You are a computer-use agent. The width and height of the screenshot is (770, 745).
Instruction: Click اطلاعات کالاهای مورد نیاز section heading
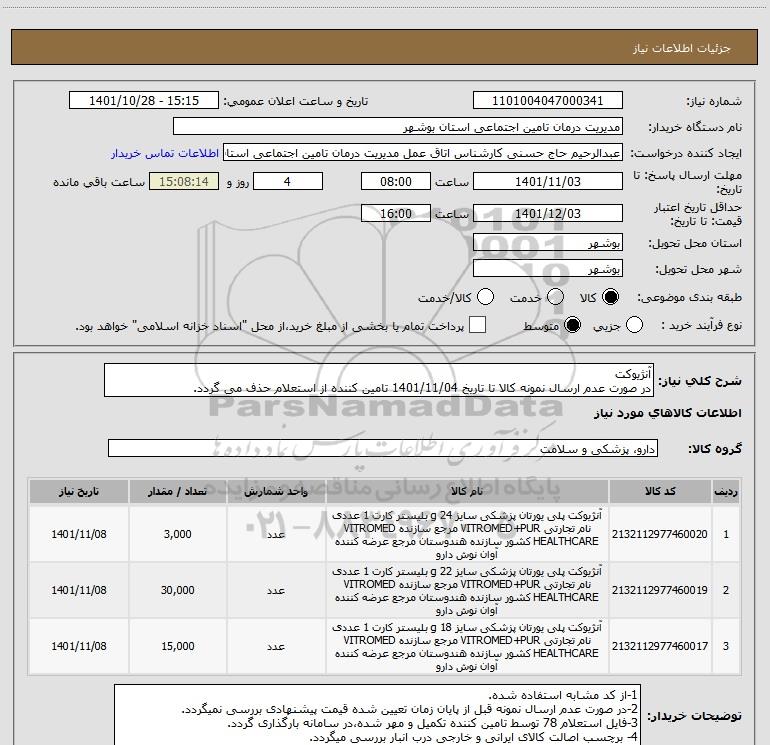point(668,413)
